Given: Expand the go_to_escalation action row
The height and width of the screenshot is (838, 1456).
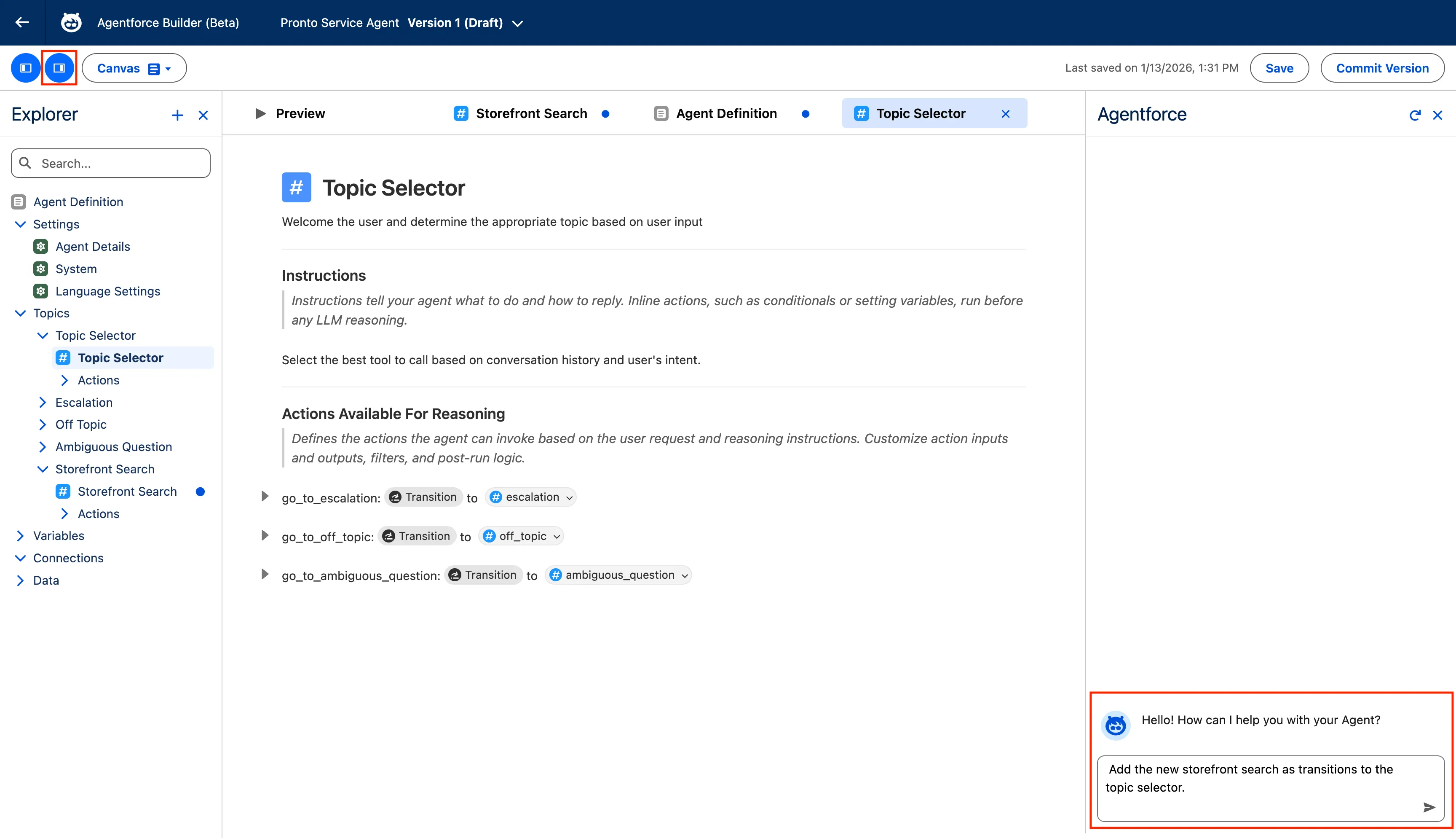Looking at the screenshot, I should click(x=265, y=496).
